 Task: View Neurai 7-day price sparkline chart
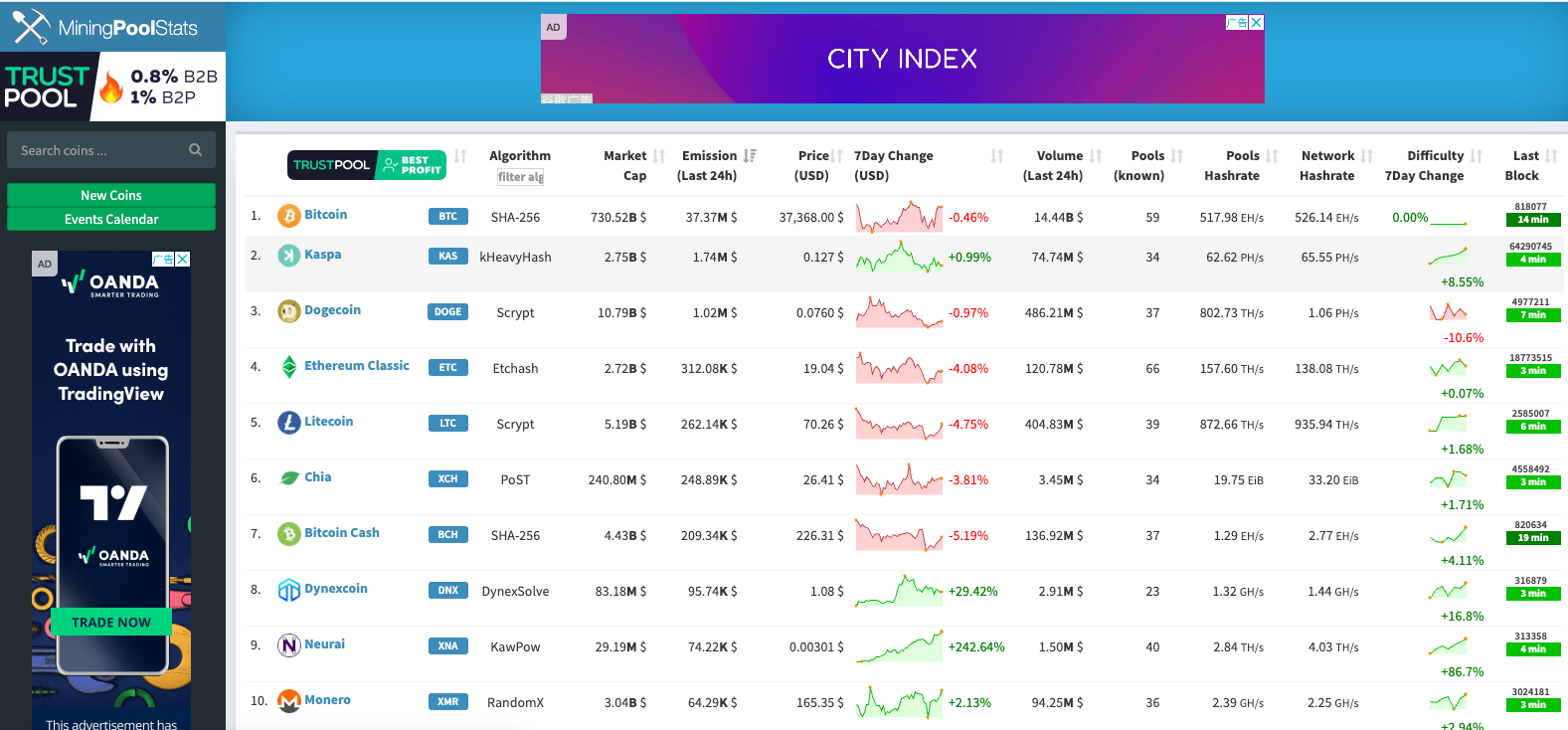click(x=899, y=645)
